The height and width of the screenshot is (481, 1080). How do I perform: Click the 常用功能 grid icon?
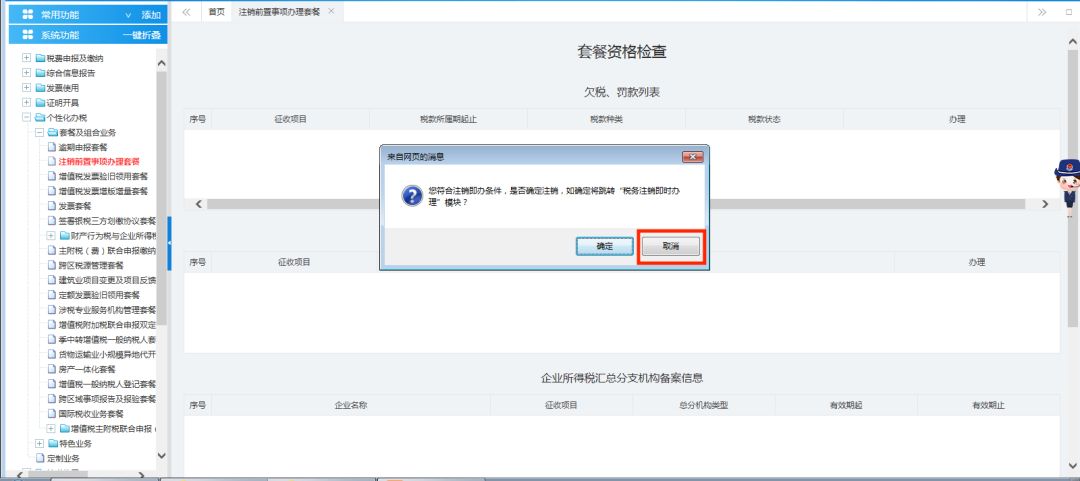[27, 15]
